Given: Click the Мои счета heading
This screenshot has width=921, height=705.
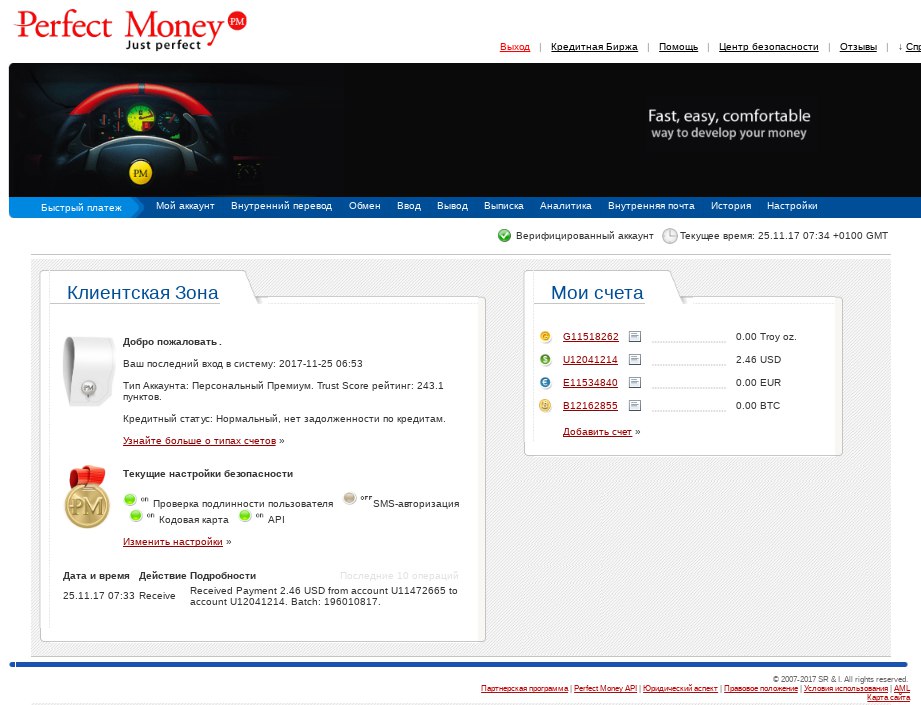Looking at the screenshot, I should [597, 293].
